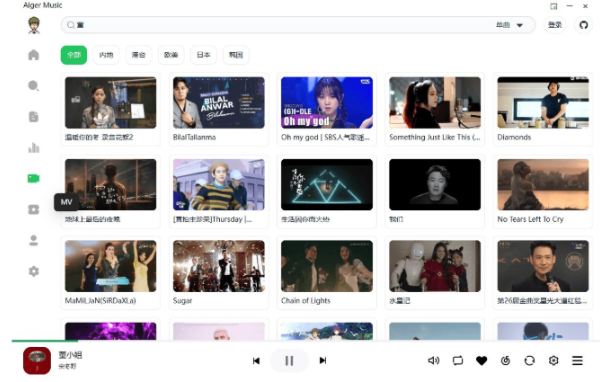The height and width of the screenshot is (382, 600).
Task: Open the charts ranking icon in sidebar
Action: click(34, 148)
